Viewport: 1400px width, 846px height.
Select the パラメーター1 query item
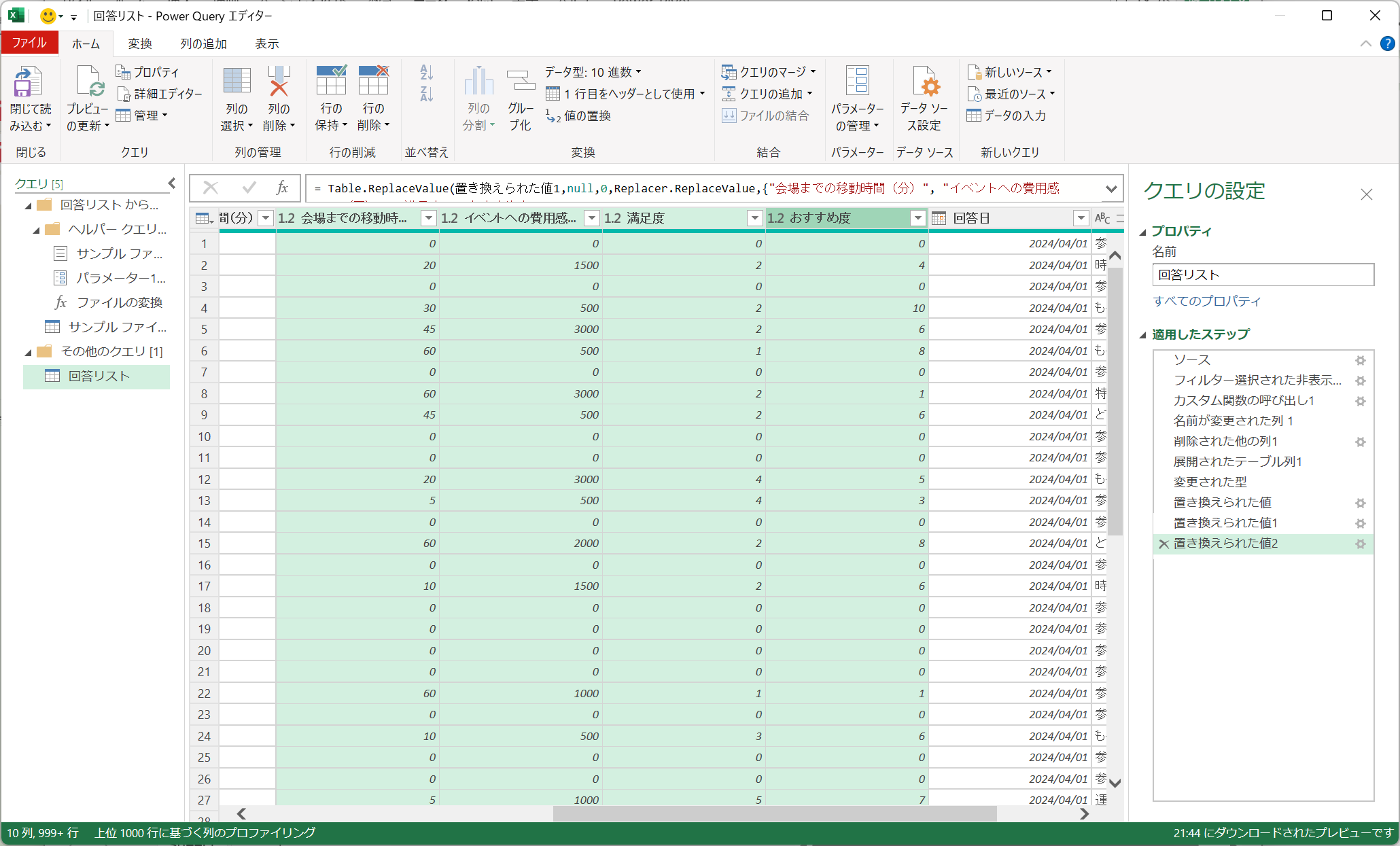tap(109, 278)
